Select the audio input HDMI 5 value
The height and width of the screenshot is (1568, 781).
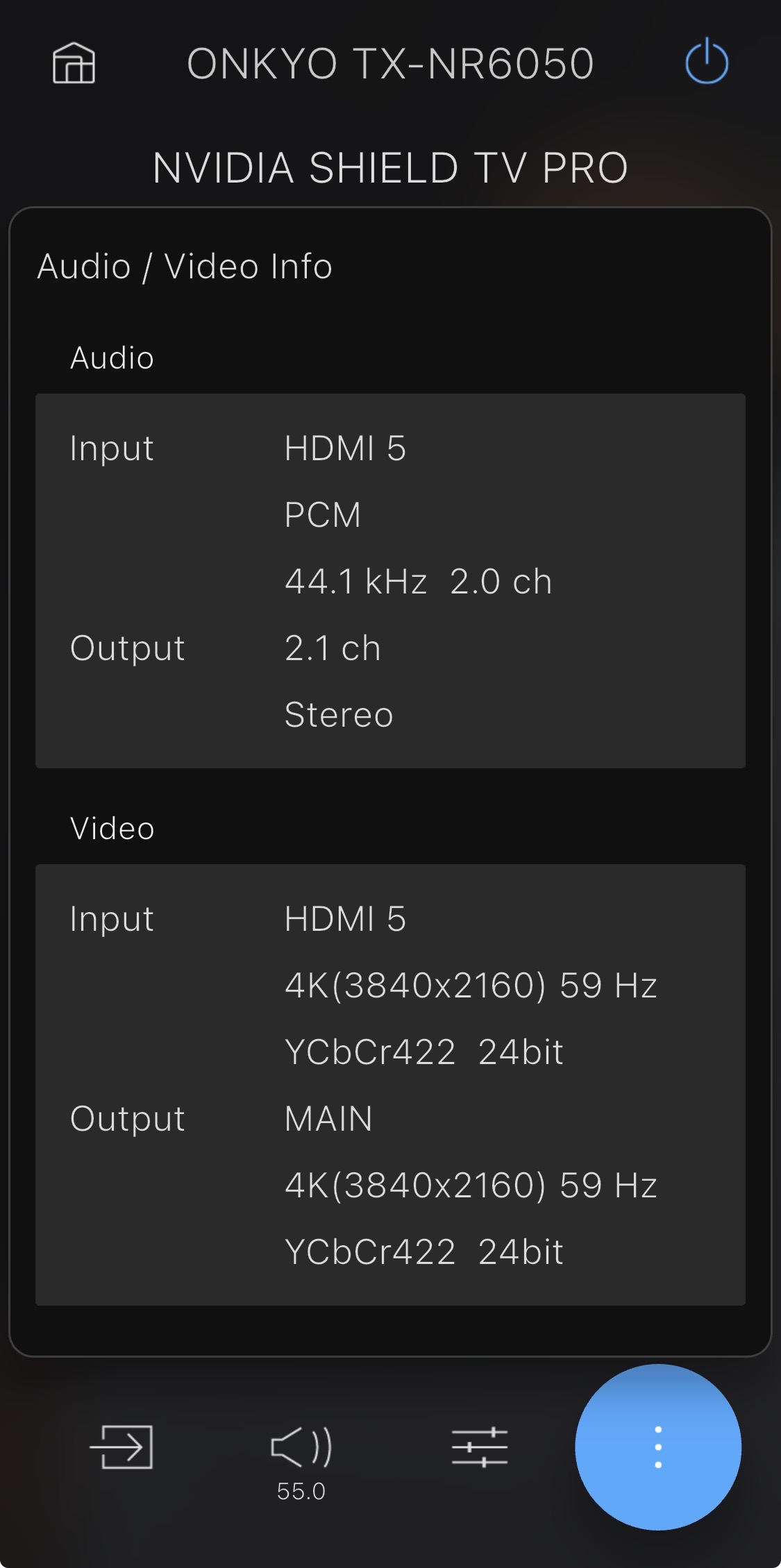[345, 448]
